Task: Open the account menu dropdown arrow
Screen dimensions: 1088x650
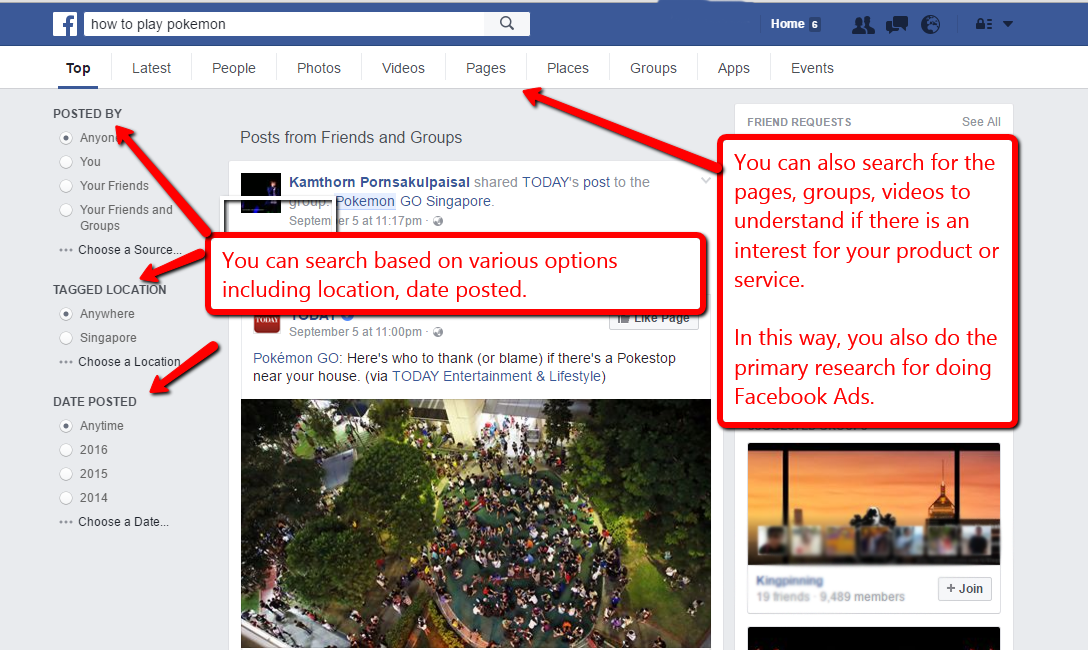Action: 1008,24
